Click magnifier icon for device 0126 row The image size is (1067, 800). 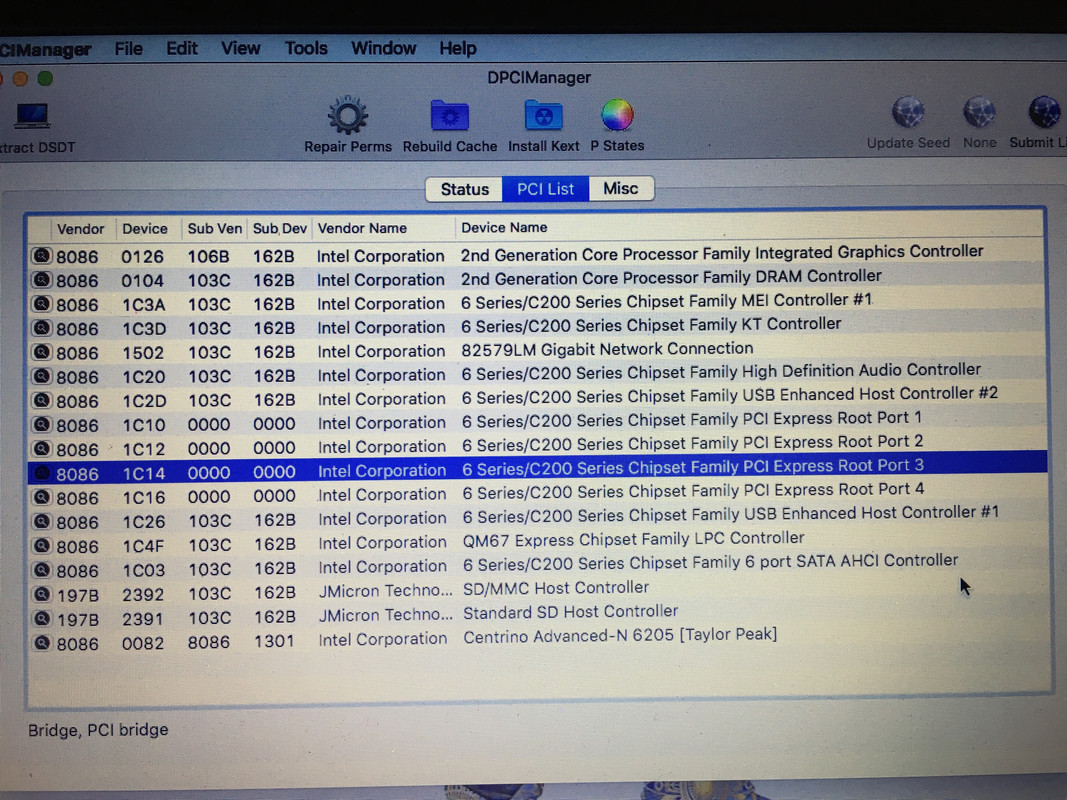42,256
